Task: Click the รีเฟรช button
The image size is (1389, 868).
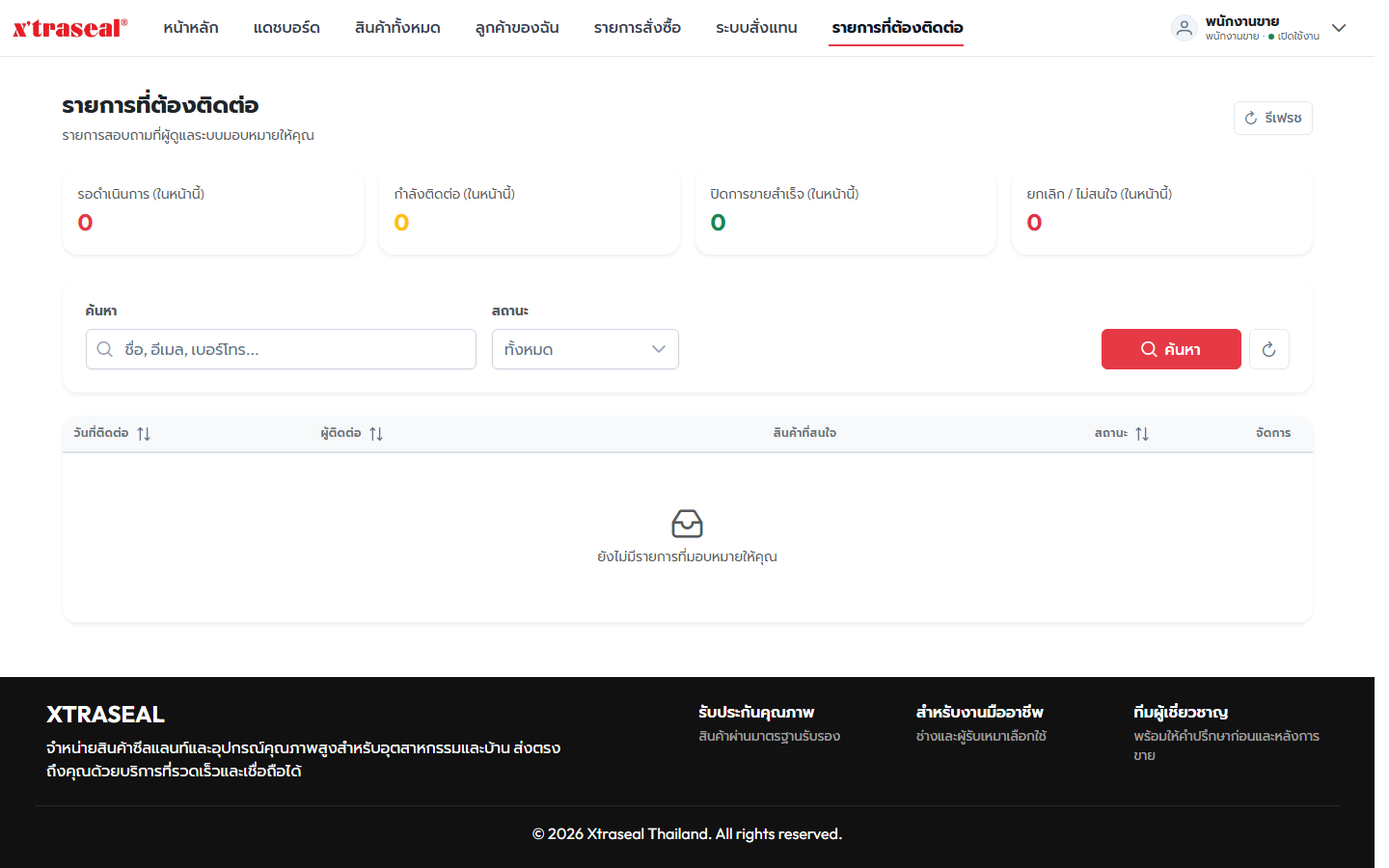Action: (1273, 118)
